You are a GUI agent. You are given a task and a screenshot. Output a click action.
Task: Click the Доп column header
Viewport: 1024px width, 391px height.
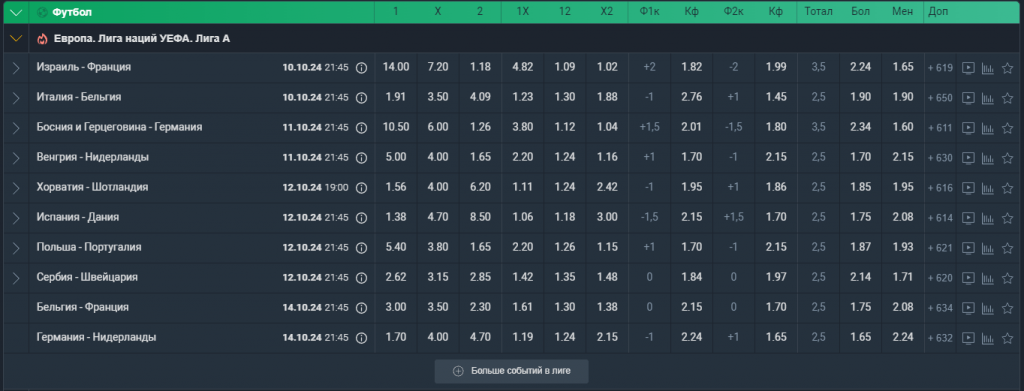(x=938, y=12)
